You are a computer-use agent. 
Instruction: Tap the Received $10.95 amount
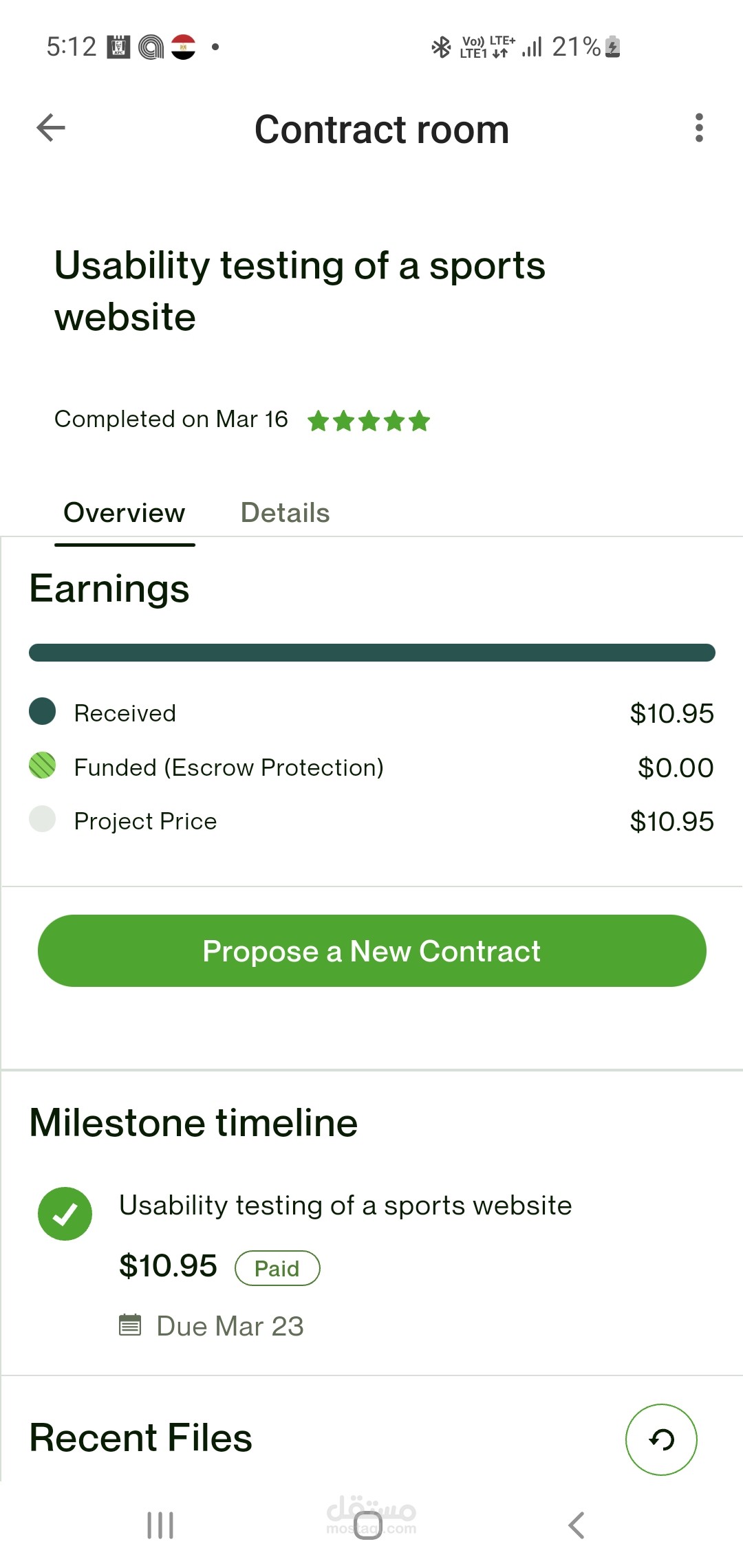[671, 713]
